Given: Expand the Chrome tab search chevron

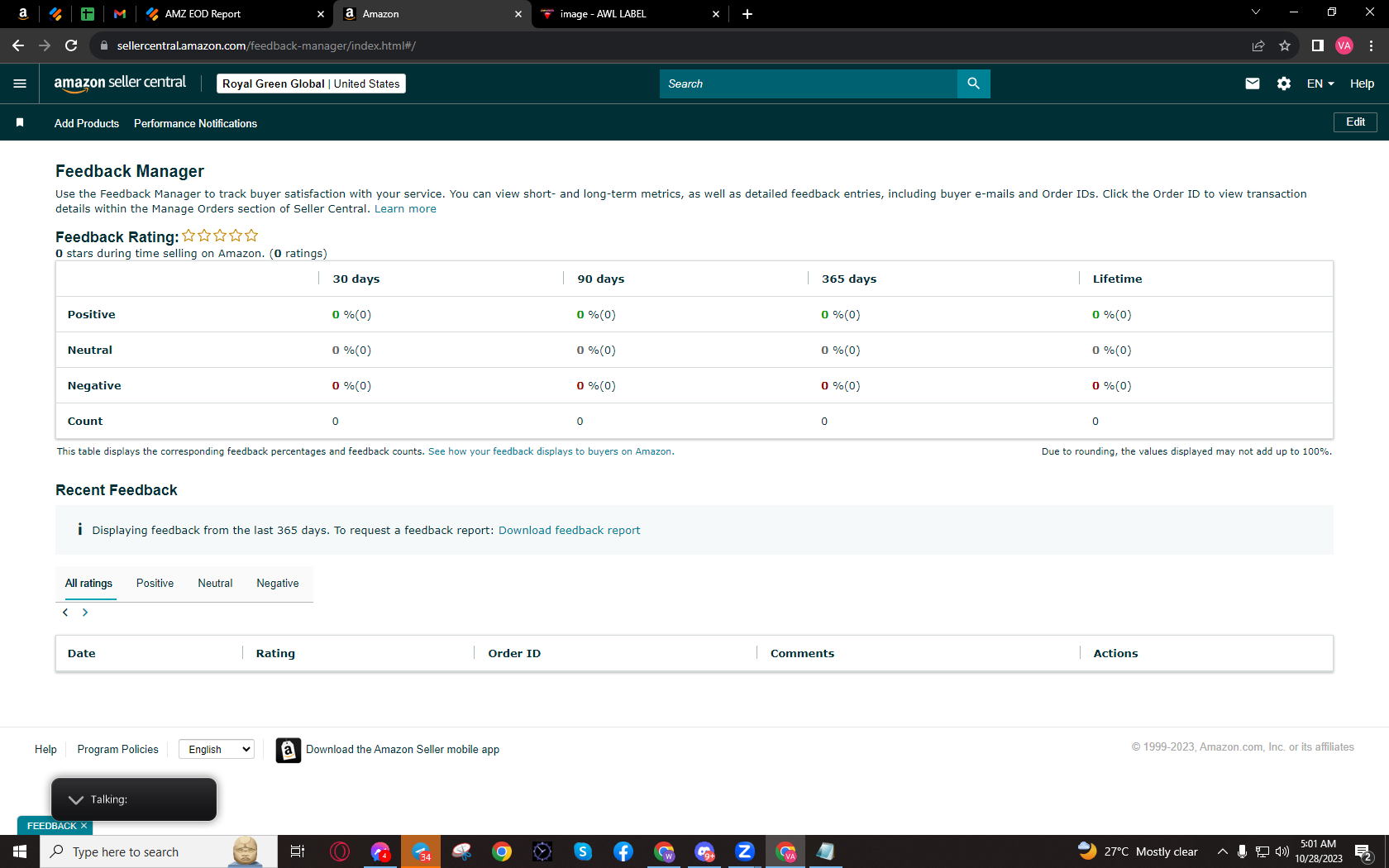Looking at the screenshot, I should (1256, 12).
